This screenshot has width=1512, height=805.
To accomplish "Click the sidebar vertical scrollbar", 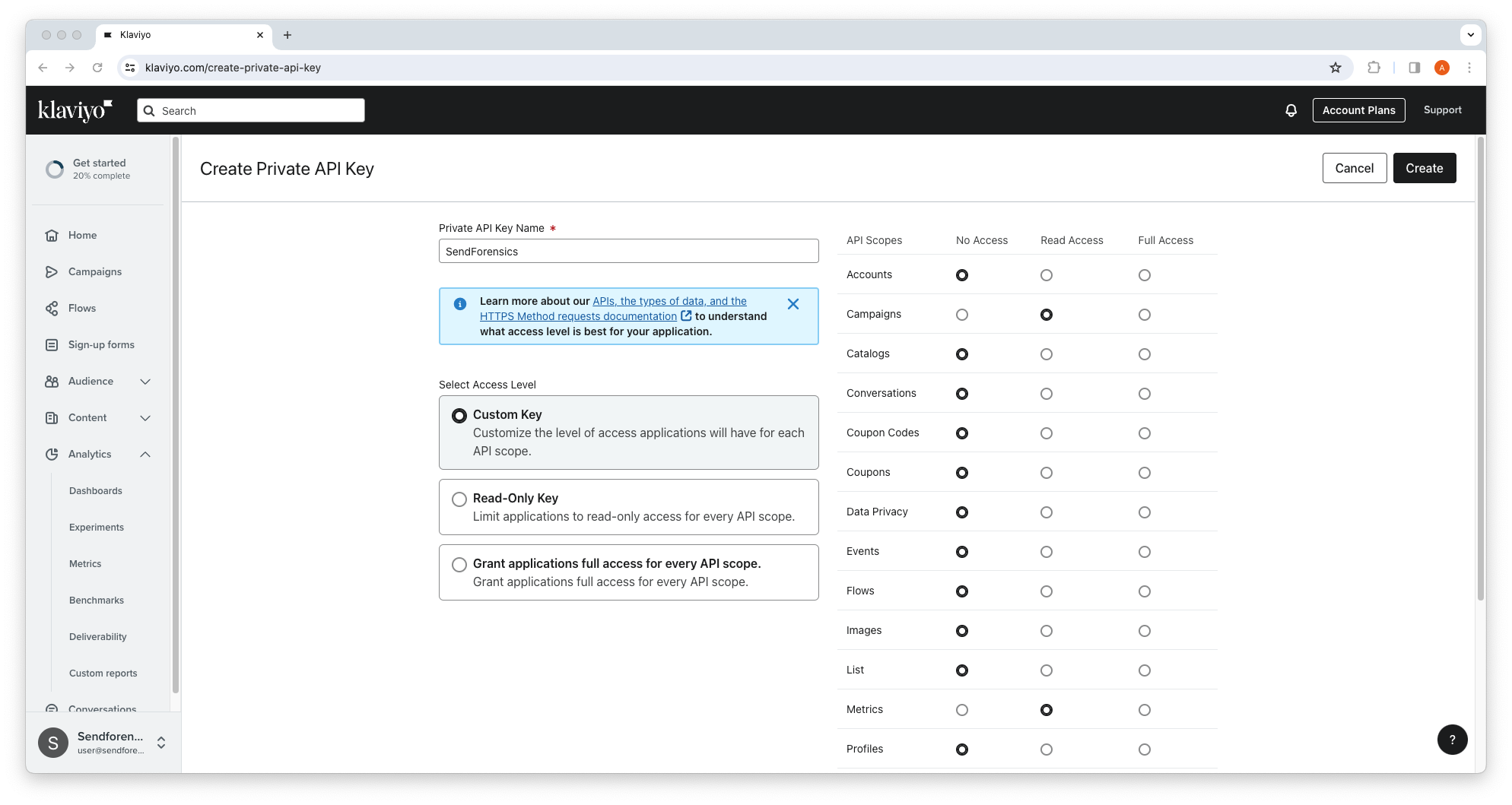I will [x=176, y=415].
